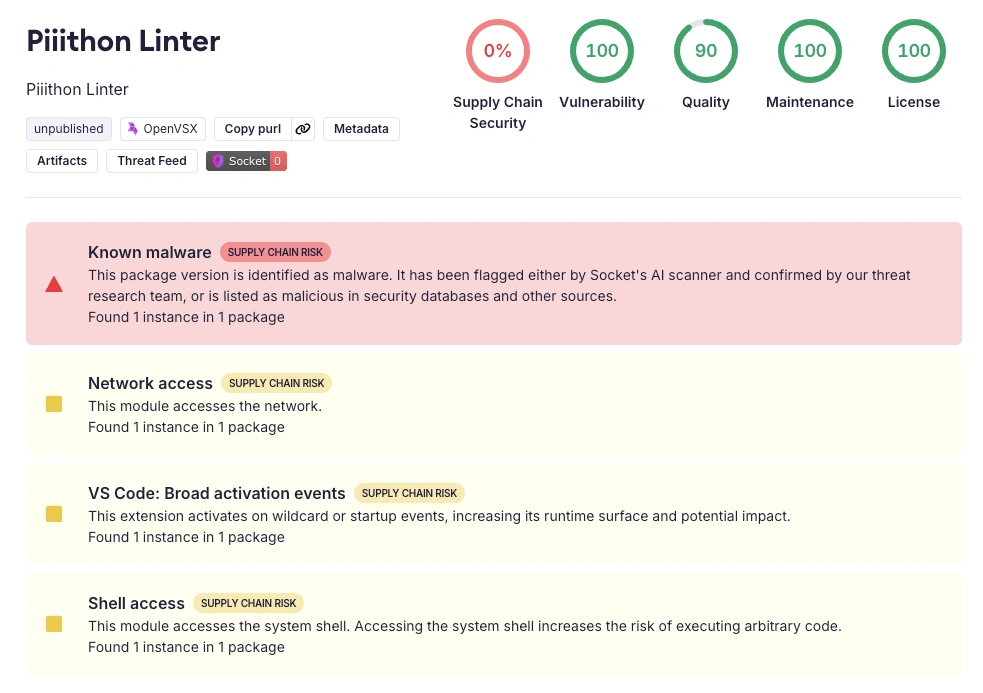Click the yellow Shell access square icon
This screenshot has height=693, width=983.
click(x=54, y=624)
